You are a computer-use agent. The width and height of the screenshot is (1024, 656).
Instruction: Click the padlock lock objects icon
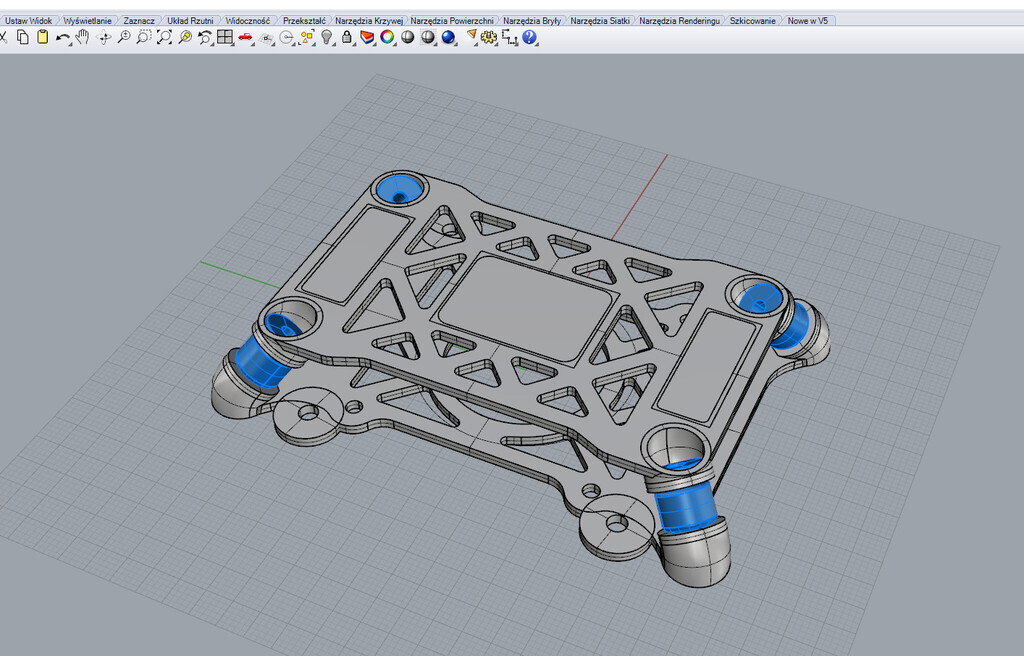pyautogui.click(x=346, y=37)
